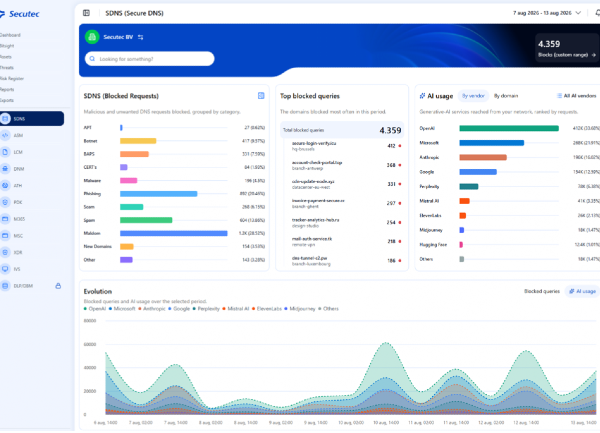Click the Spam category row label
The width and height of the screenshot is (600, 433).
pos(89,220)
